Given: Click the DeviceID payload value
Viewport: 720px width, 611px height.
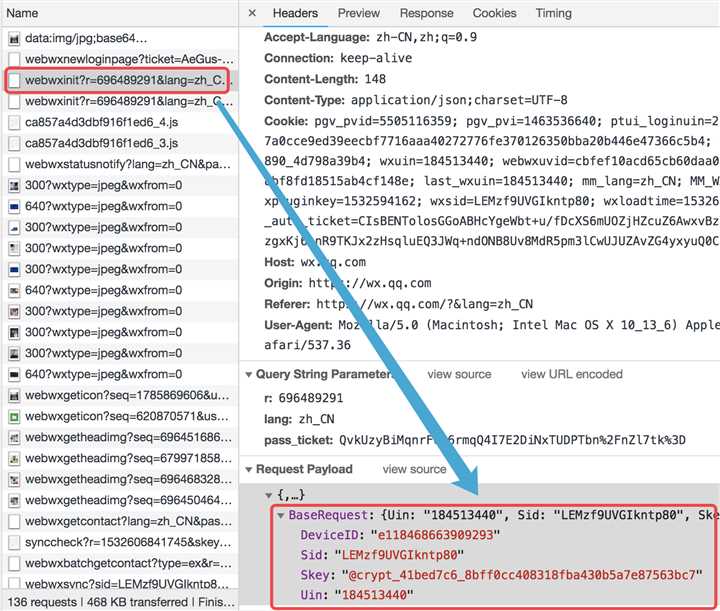Looking at the screenshot, I should click(435, 535).
